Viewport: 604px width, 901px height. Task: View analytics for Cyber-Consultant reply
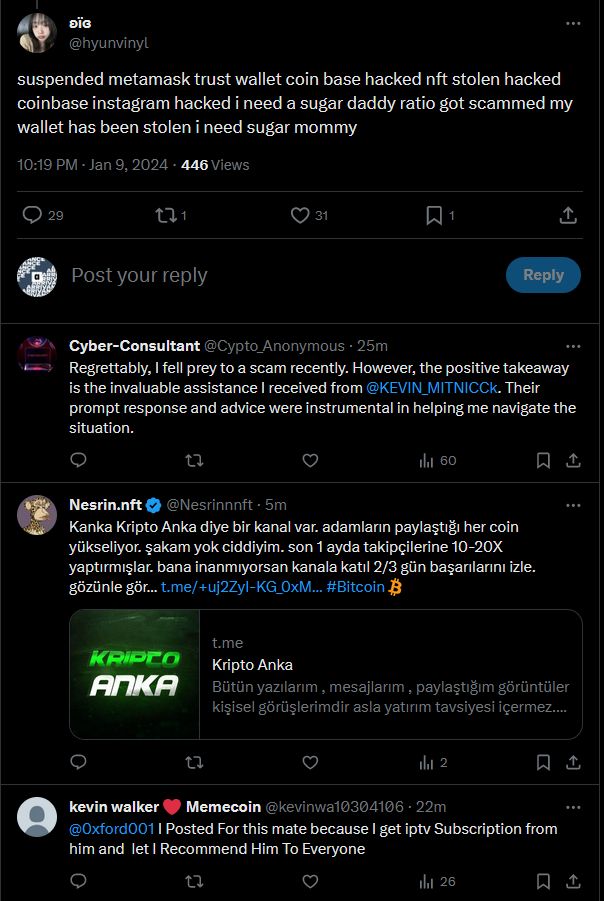(437, 460)
